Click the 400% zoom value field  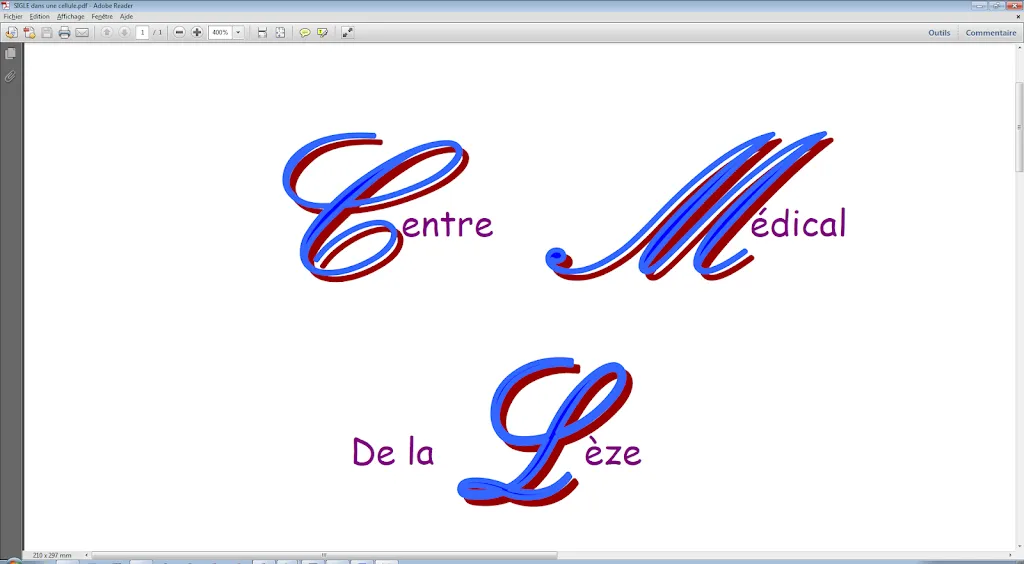[x=220, y=32]
